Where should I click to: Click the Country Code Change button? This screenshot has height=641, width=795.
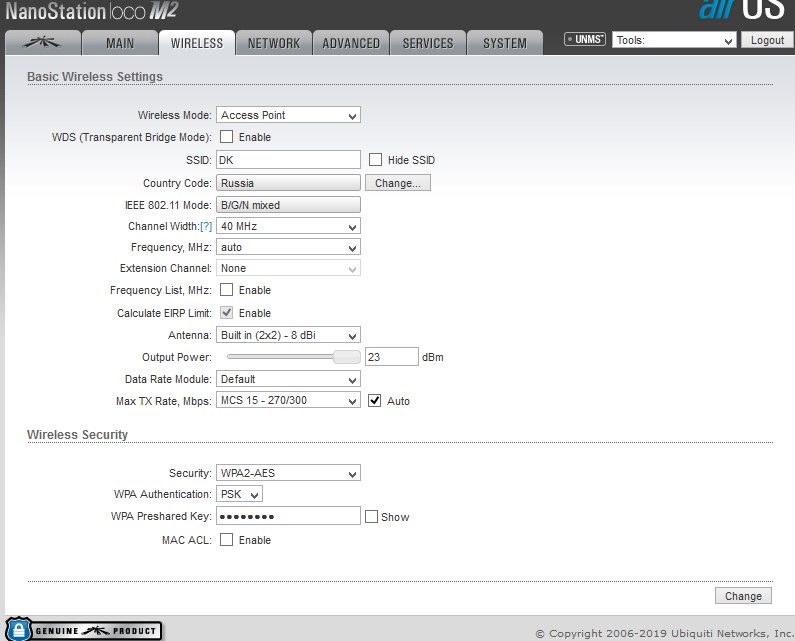[398, 183]
